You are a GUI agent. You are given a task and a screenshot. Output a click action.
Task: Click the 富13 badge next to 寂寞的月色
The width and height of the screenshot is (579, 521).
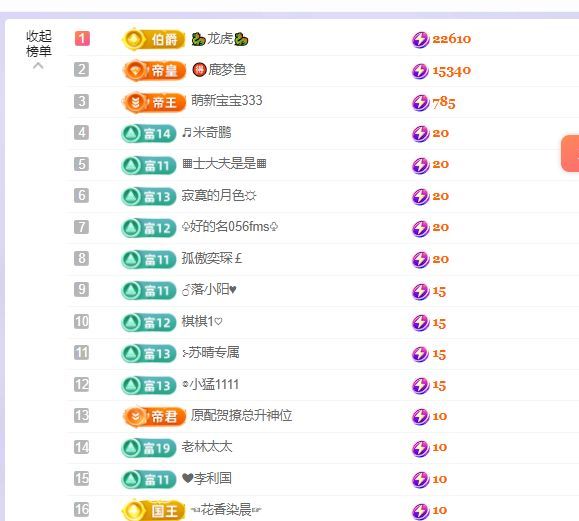coord(148,196)
